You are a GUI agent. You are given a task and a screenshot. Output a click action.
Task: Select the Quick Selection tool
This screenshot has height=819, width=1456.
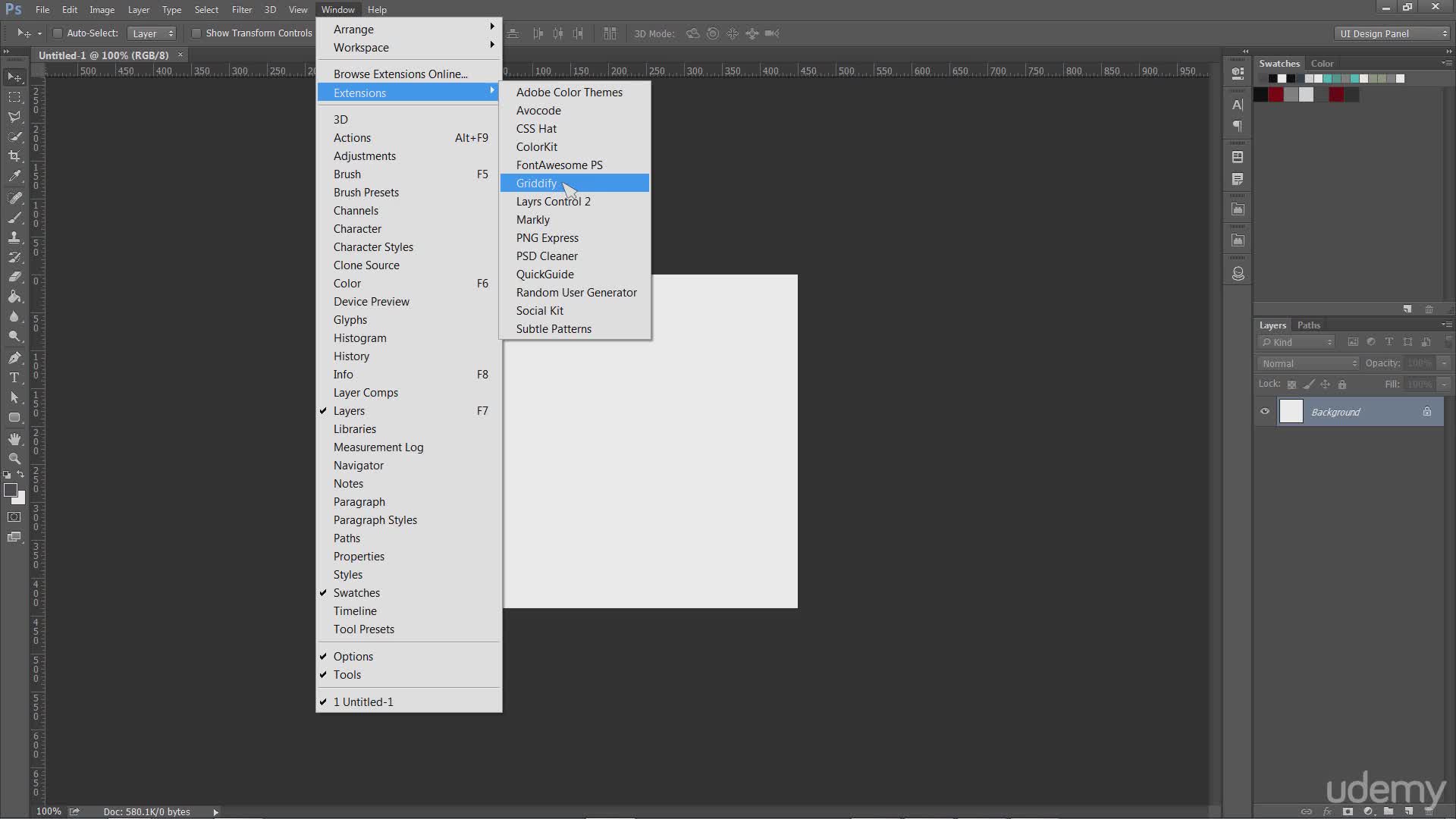[14, 136]
